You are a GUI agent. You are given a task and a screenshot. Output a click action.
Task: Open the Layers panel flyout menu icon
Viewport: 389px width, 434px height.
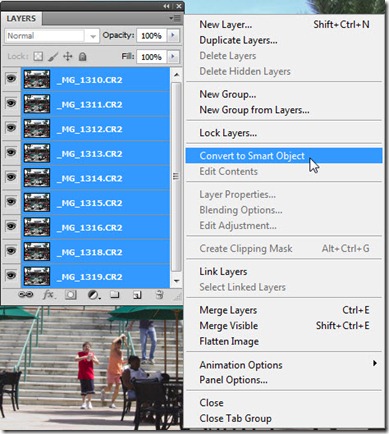click(175, 18)
